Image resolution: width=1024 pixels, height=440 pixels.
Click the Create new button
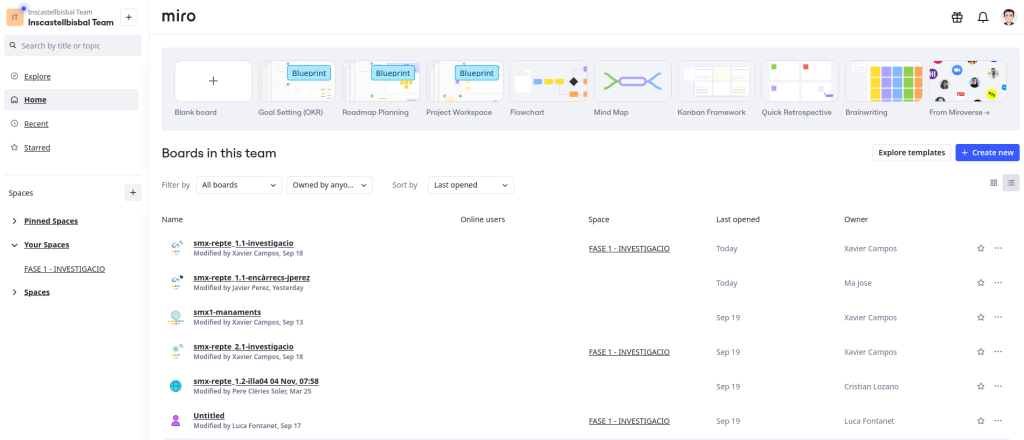[x=987, y=152]
